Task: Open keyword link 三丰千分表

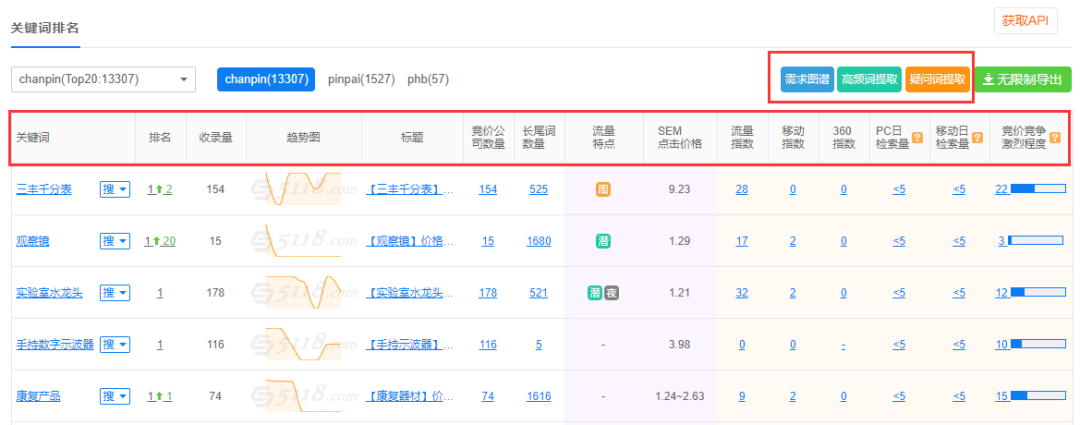Action: point(43,189)
